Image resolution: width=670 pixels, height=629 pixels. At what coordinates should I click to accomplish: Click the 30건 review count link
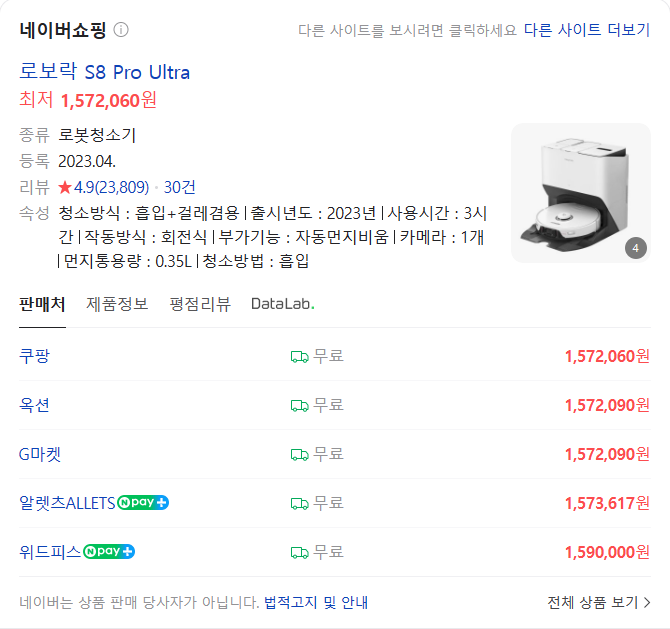180,187
